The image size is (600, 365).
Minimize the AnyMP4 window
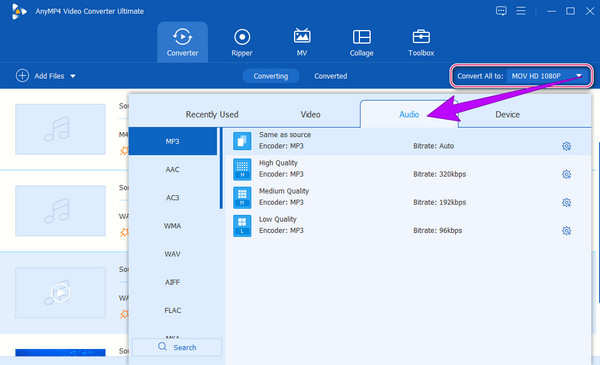point(551,11)
